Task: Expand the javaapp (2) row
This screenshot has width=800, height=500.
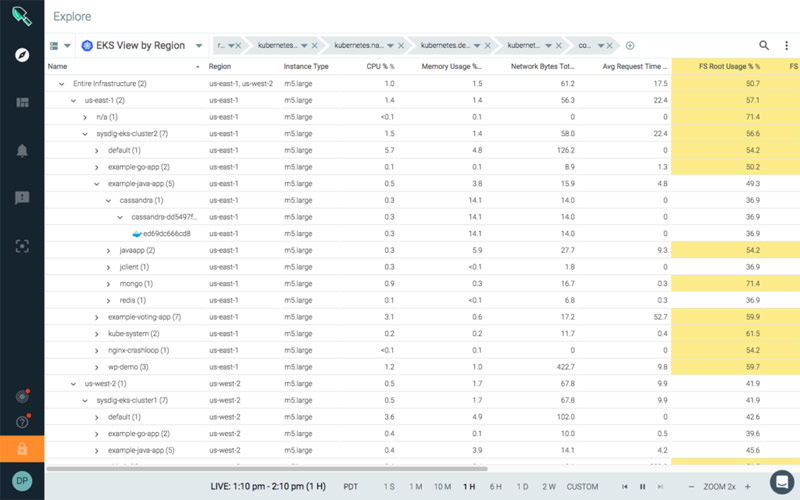Action: (x=109, y=251)
